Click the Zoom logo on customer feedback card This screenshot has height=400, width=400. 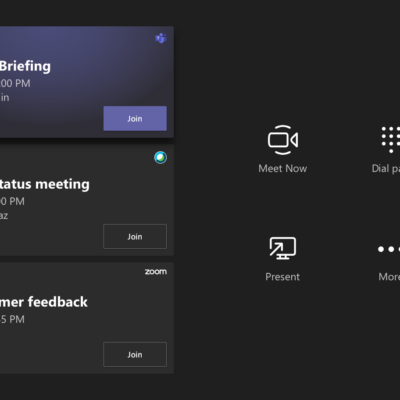coord(156,272)
